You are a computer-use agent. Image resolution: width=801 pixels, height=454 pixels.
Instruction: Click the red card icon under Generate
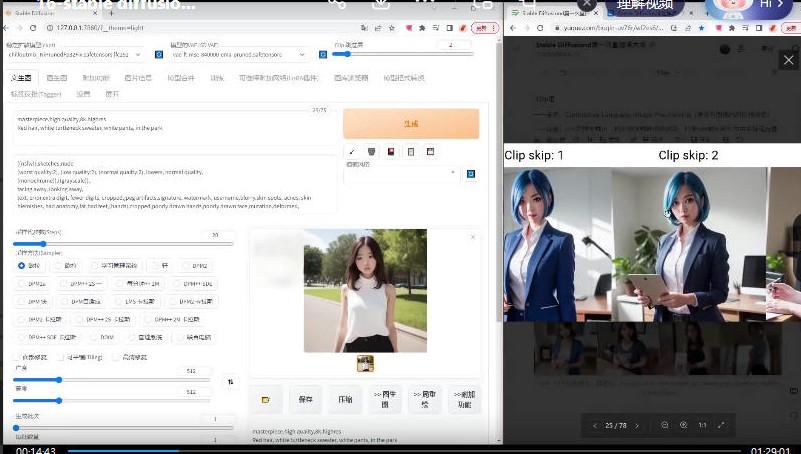tap(391, 151)
